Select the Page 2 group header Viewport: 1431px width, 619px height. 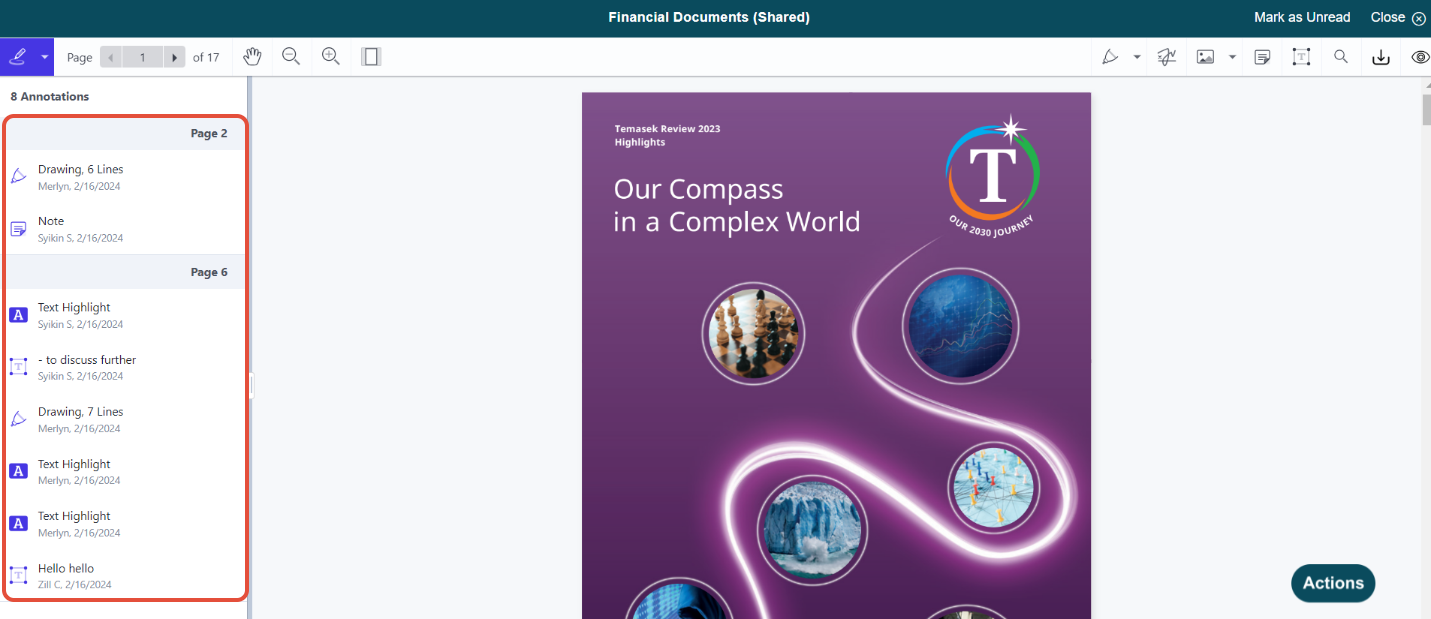click(125, 133)
